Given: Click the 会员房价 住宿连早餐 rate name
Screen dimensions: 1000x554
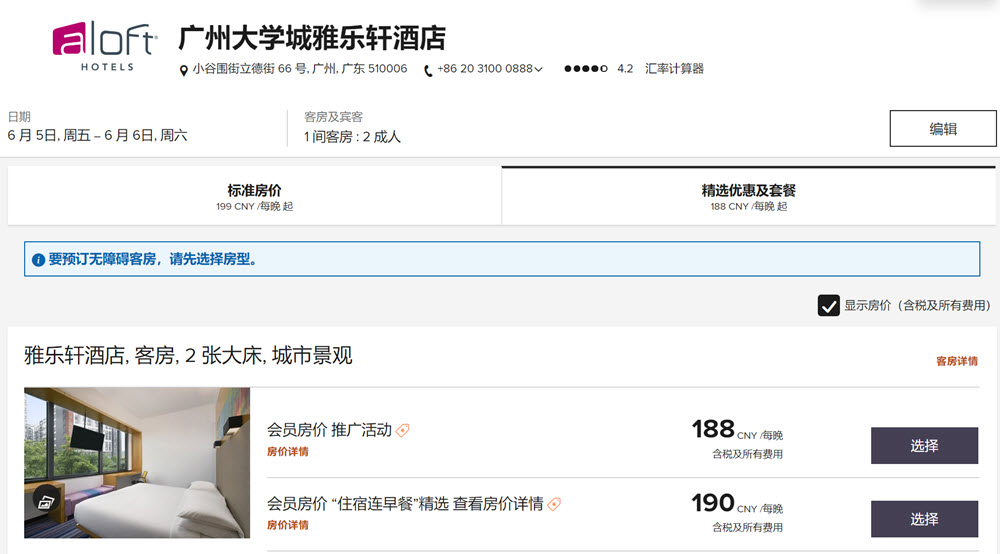Looking at the screenshot, I should 405,504.
